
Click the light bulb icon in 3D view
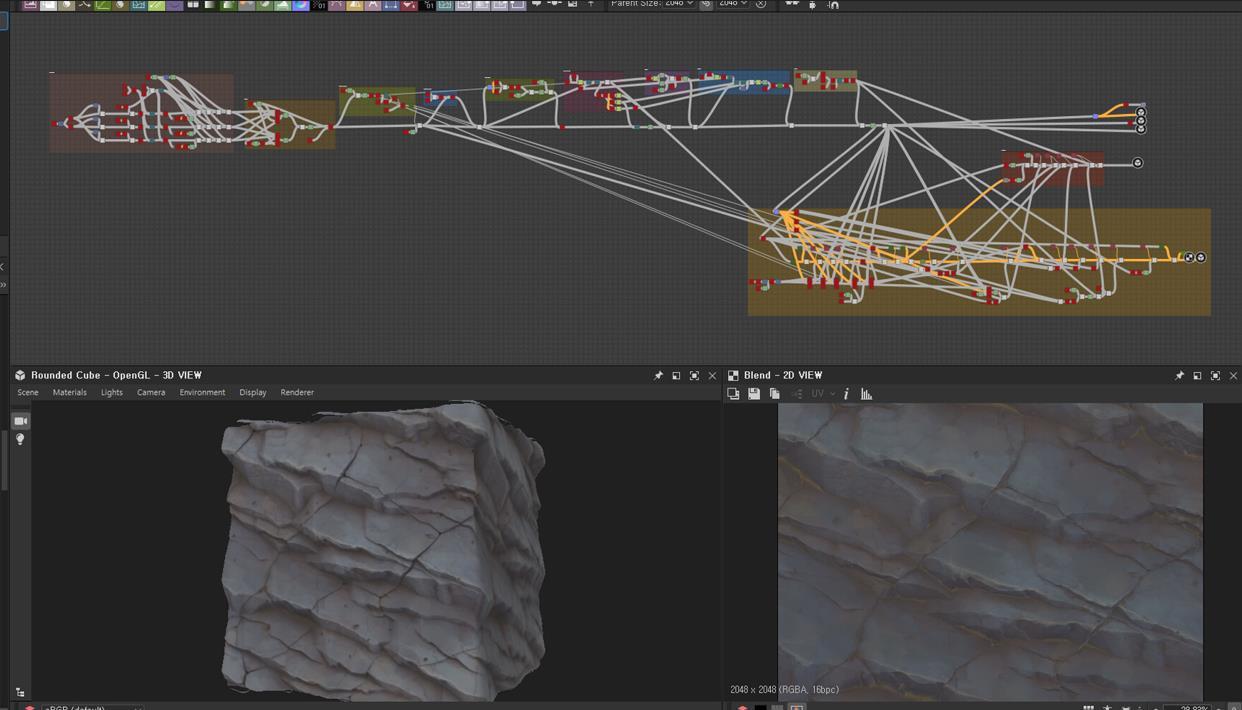[x=20, y=440]
